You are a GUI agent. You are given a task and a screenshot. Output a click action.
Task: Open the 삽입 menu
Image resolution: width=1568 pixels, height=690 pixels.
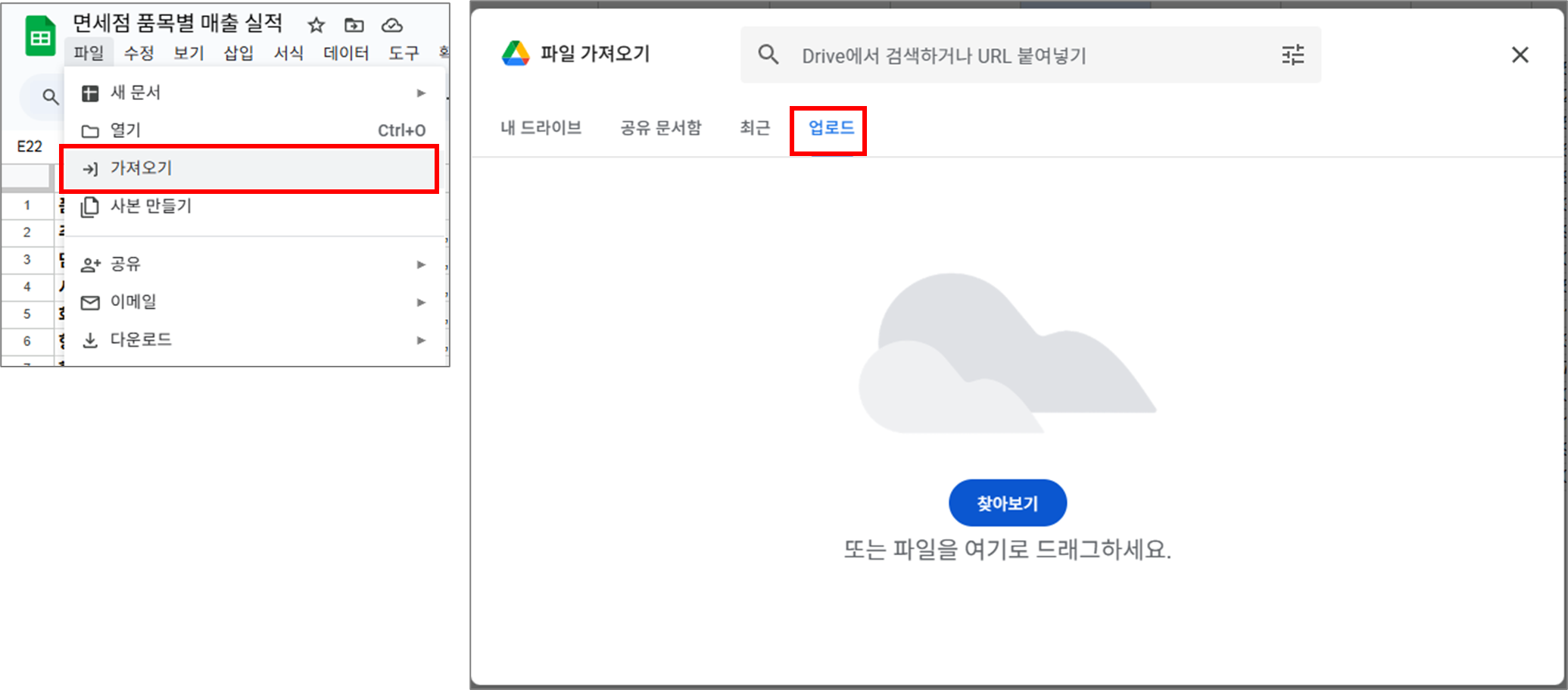[x=238, y=53]
